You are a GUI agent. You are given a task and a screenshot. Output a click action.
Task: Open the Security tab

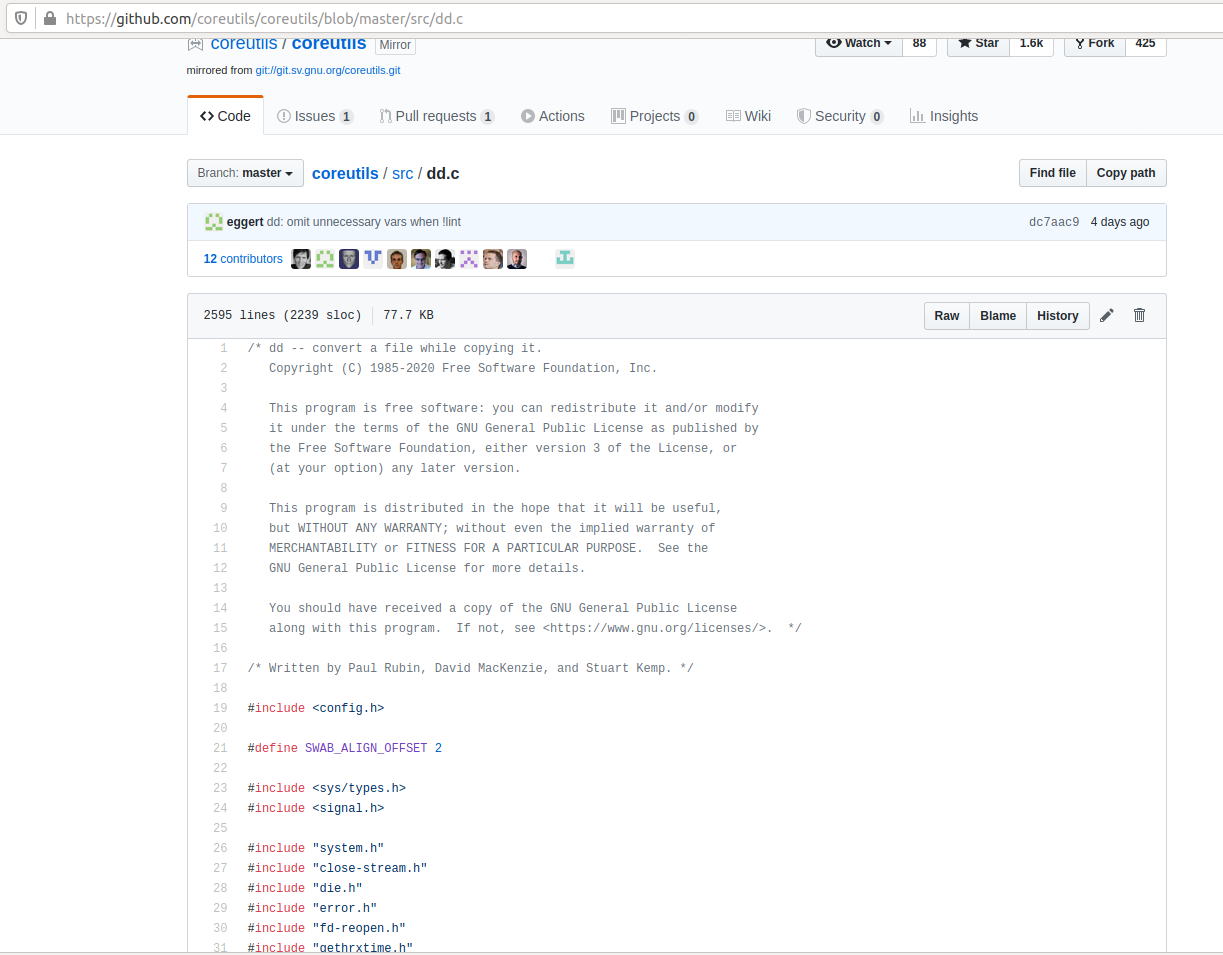[840, 116]
